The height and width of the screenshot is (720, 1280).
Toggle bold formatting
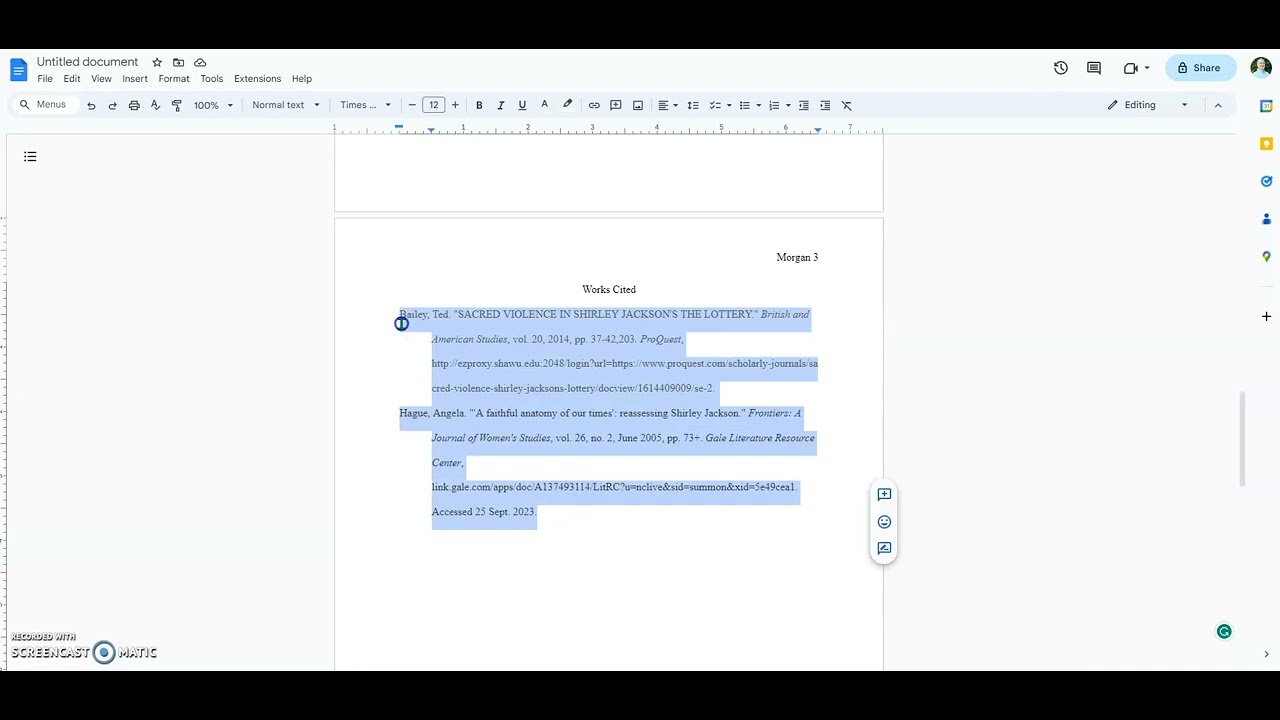click(x=479, y=105)
